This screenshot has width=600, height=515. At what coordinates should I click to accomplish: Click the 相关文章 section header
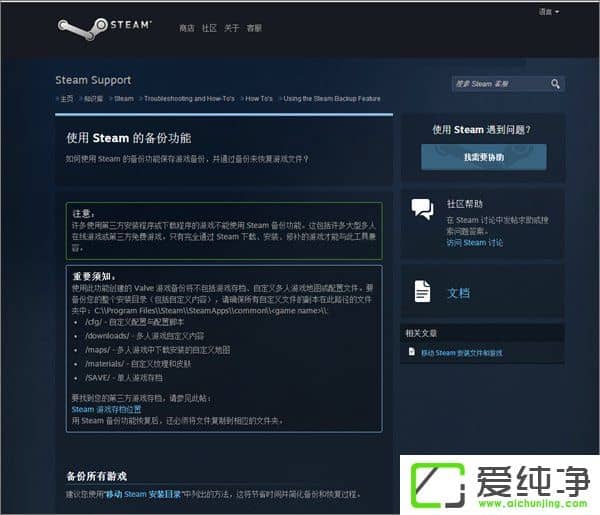pos(421,333)
